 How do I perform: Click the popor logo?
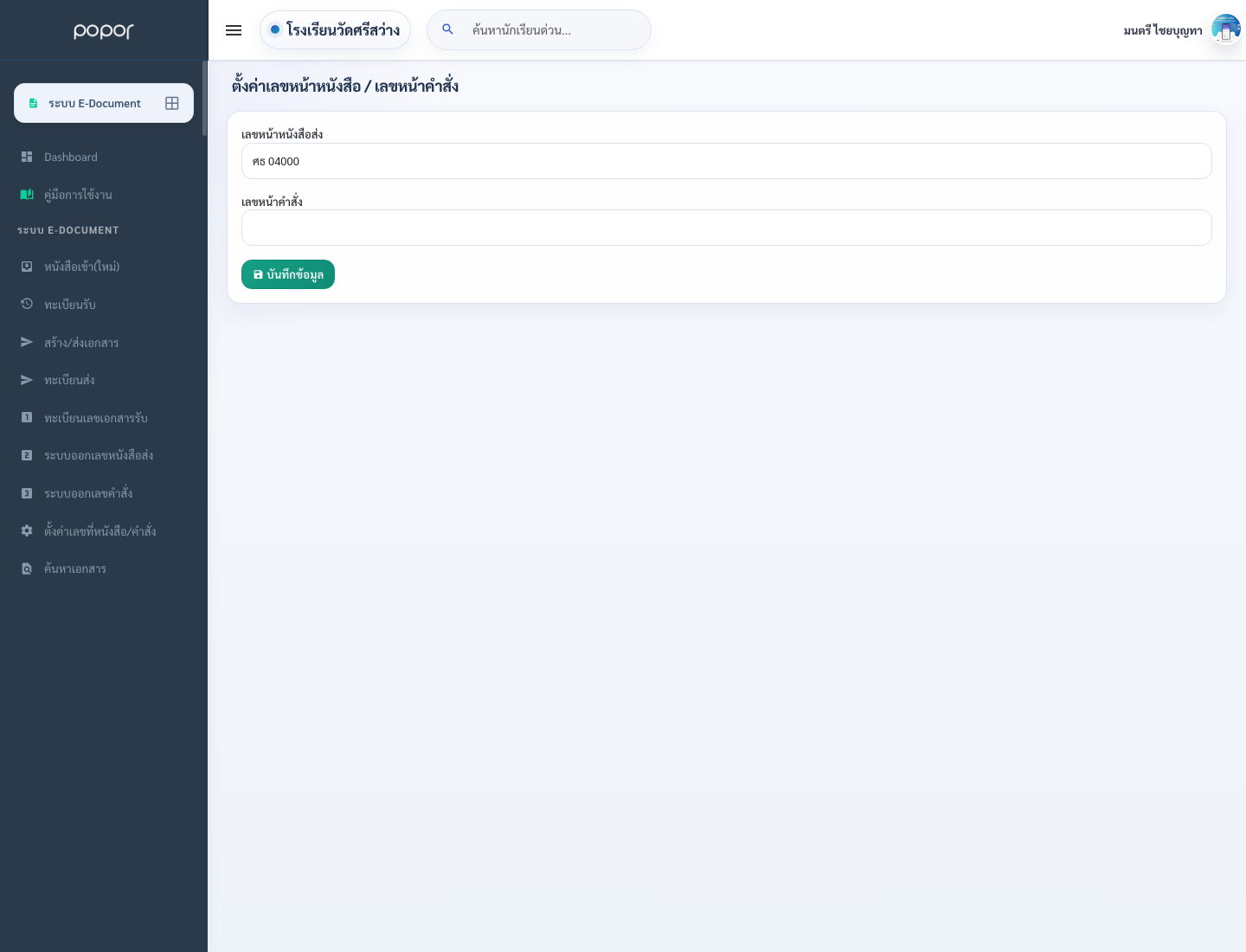tap(104, 31)
